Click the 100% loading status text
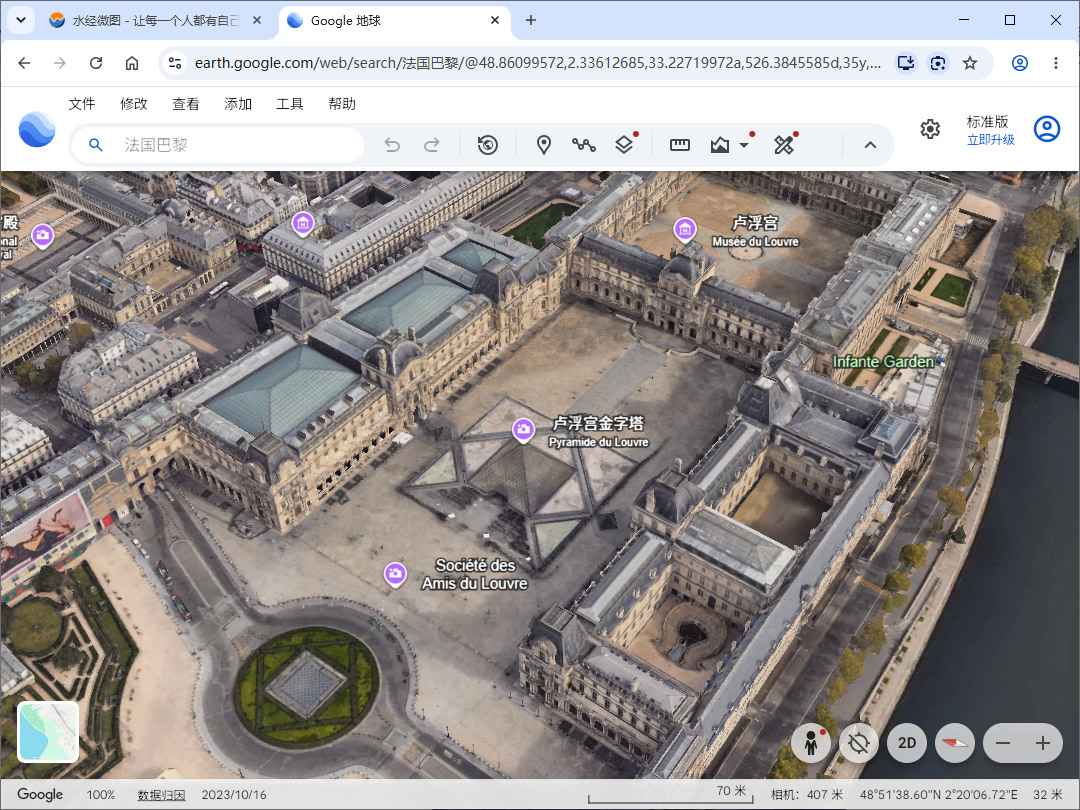 coord(101,795)
